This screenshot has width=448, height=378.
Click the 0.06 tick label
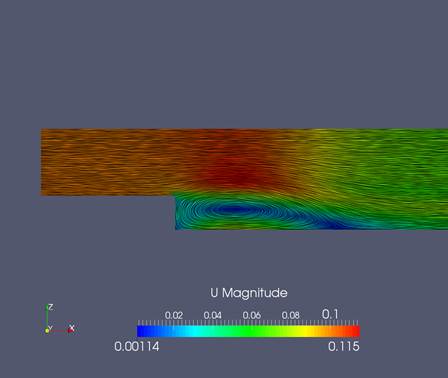coord(252,315)
